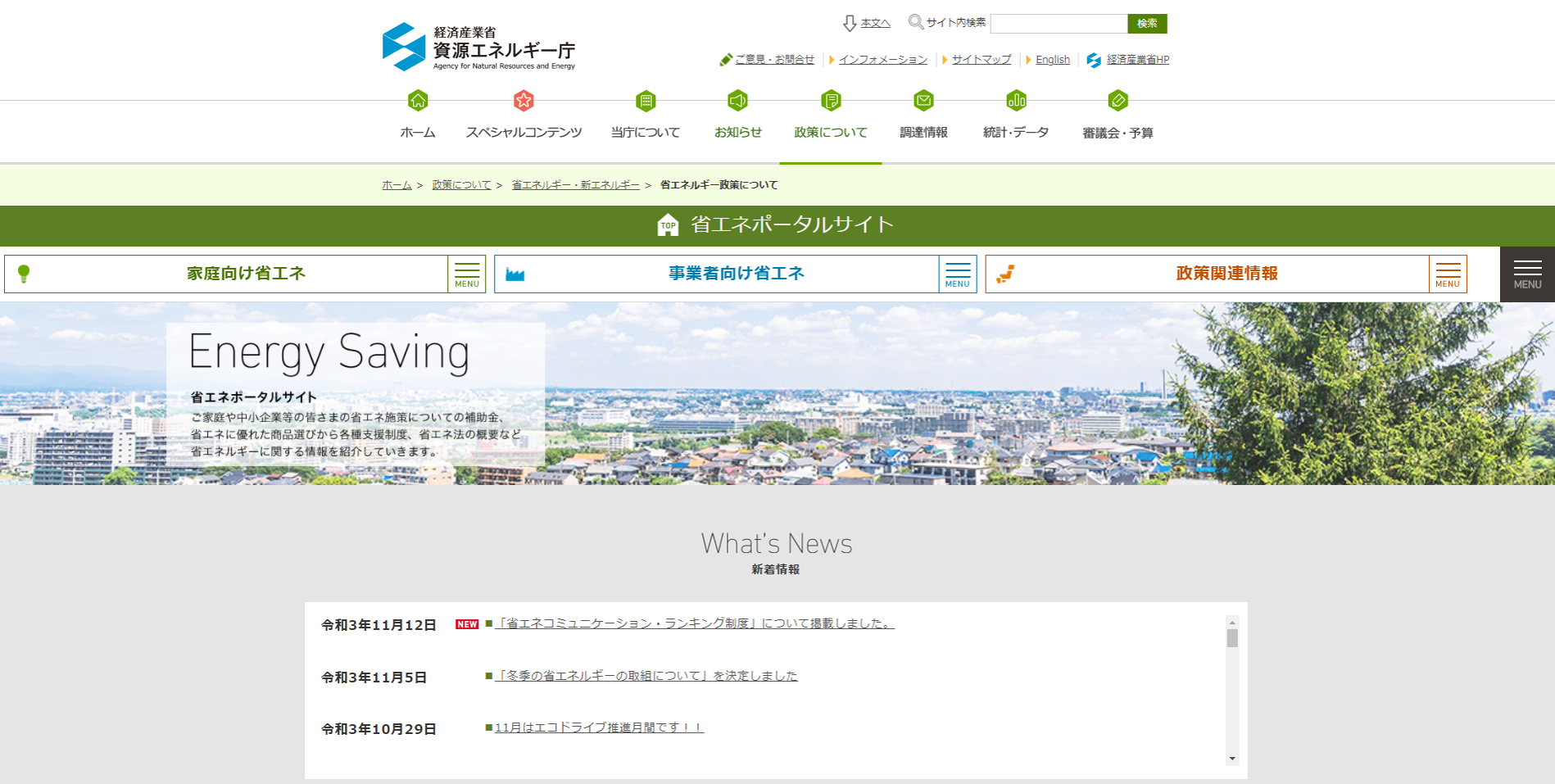1555x784 pixels.
Task: Click the orange steps icon in 政策関連情報
Action: pos(1005,274)
